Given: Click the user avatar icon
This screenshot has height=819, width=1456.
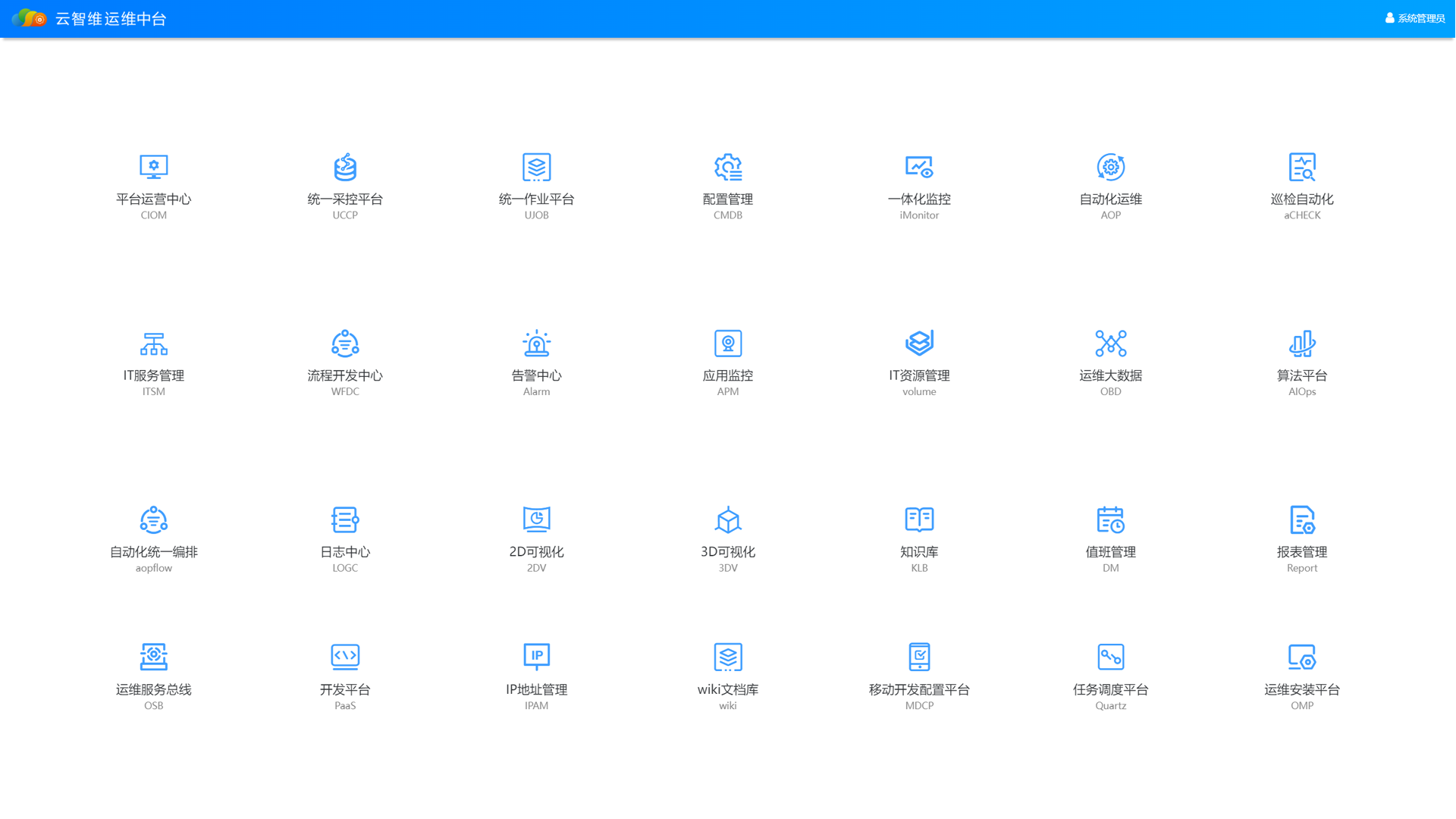Looking at the screenshot, I should point(1389,18).
